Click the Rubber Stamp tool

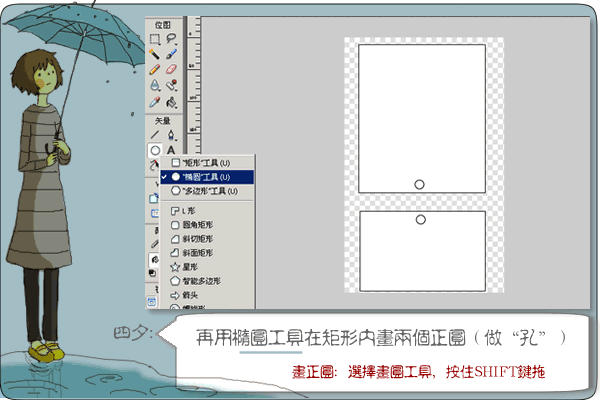point(172,86)
